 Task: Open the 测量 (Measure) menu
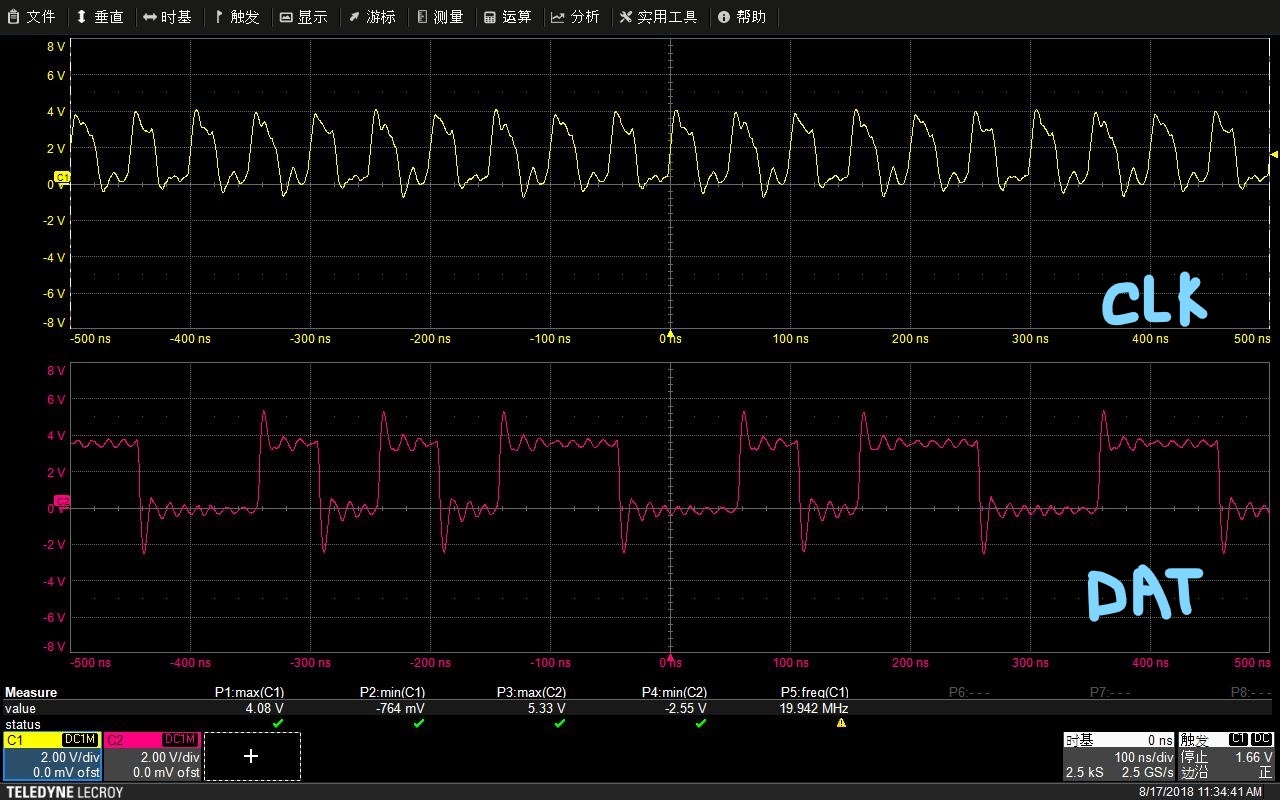[x=440, y=17]
